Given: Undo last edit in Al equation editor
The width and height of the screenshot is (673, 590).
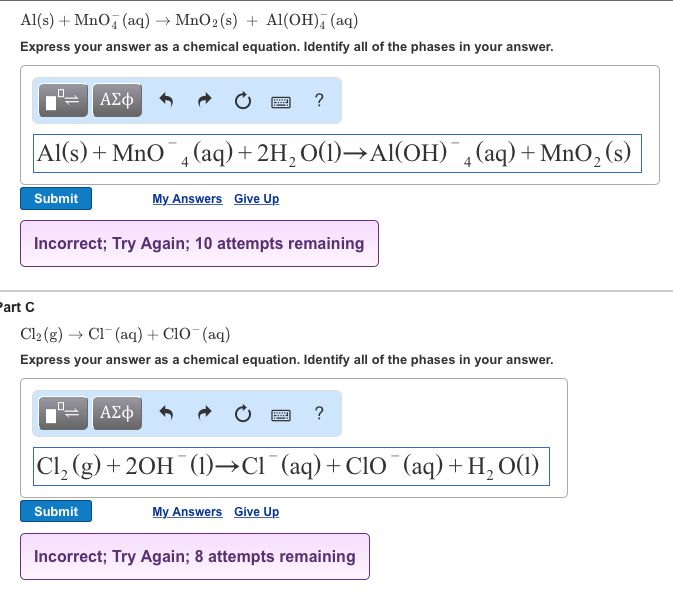Looking at the screenshot, I should [166, 100].
